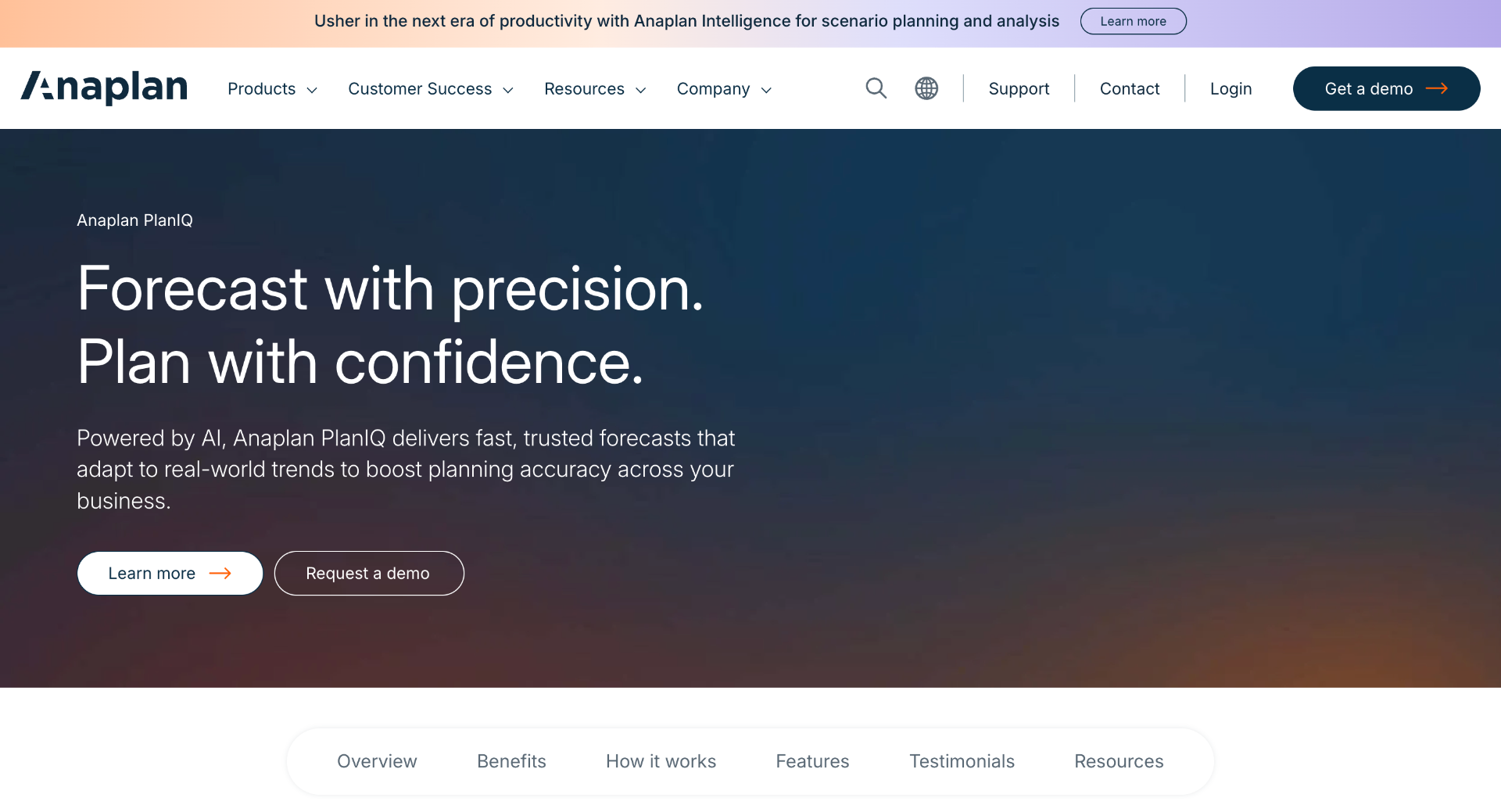Open the Resources dropdown chevron in navbar
Viewport: 1501px width, 812px height.
[x=641, y=90]
